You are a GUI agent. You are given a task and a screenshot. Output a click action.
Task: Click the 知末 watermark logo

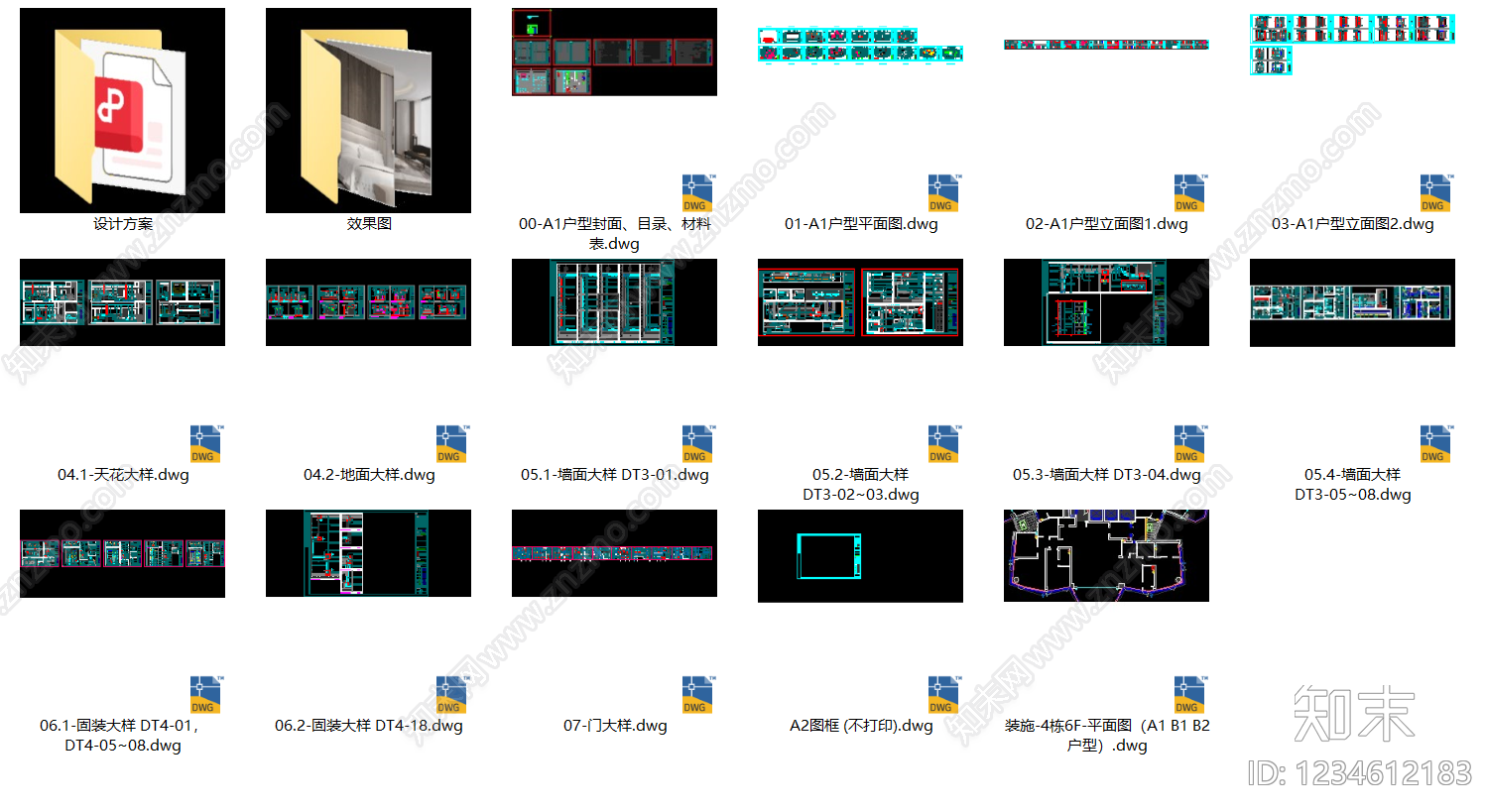pyautogui.click(x=1354, y=714)
